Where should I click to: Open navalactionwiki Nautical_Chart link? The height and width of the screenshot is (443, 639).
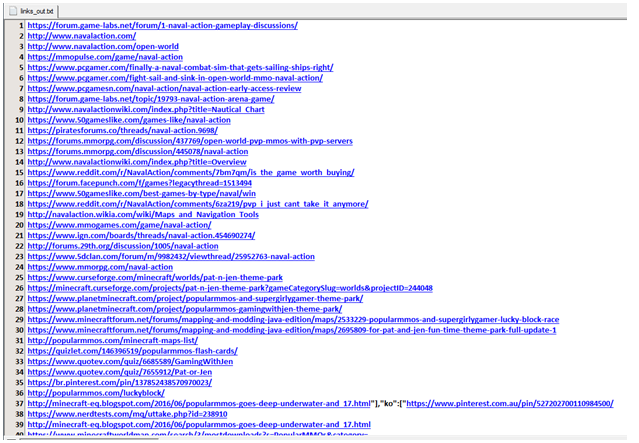tap(146, 109)
